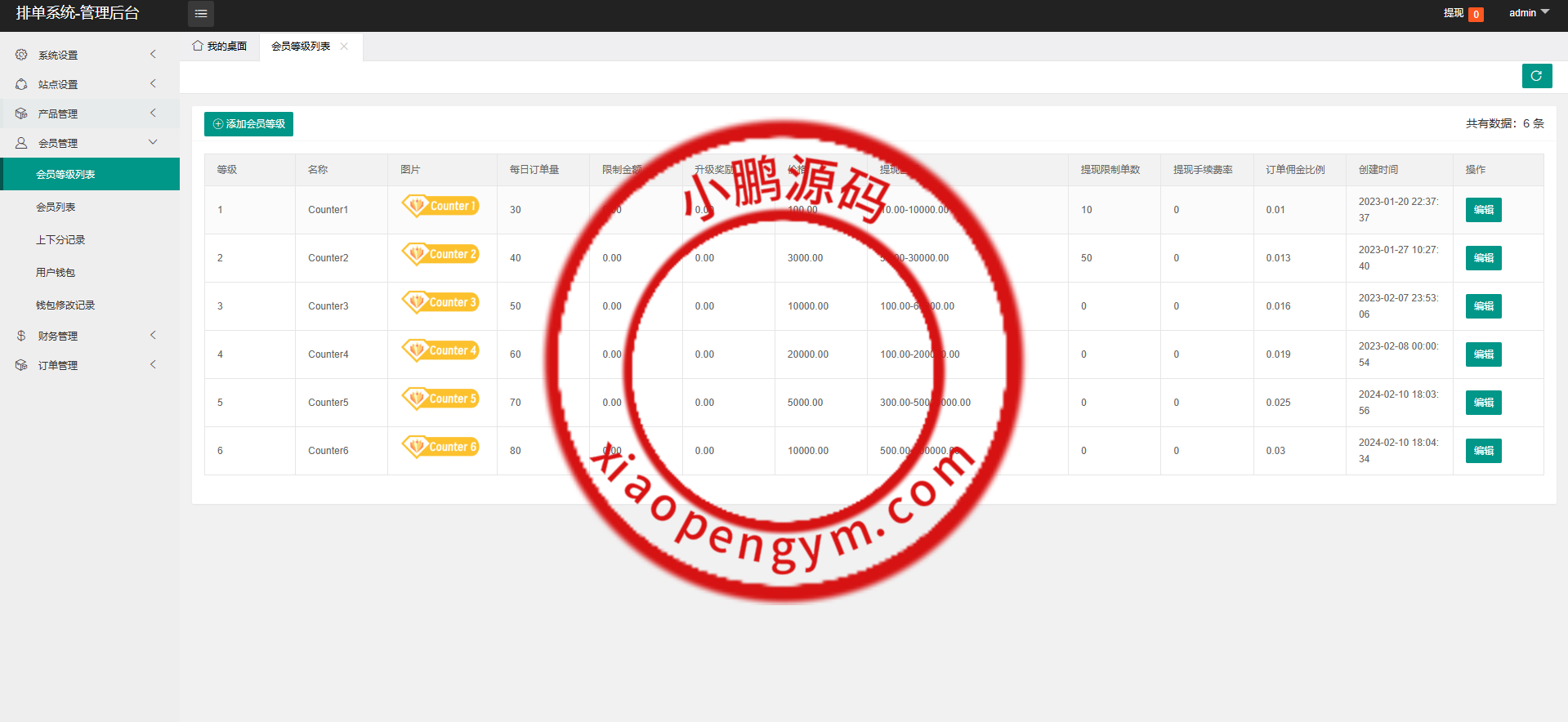Open 钱包修改记录 in the sidebar
1568x722 pixels.
click(x=65, y=305)
